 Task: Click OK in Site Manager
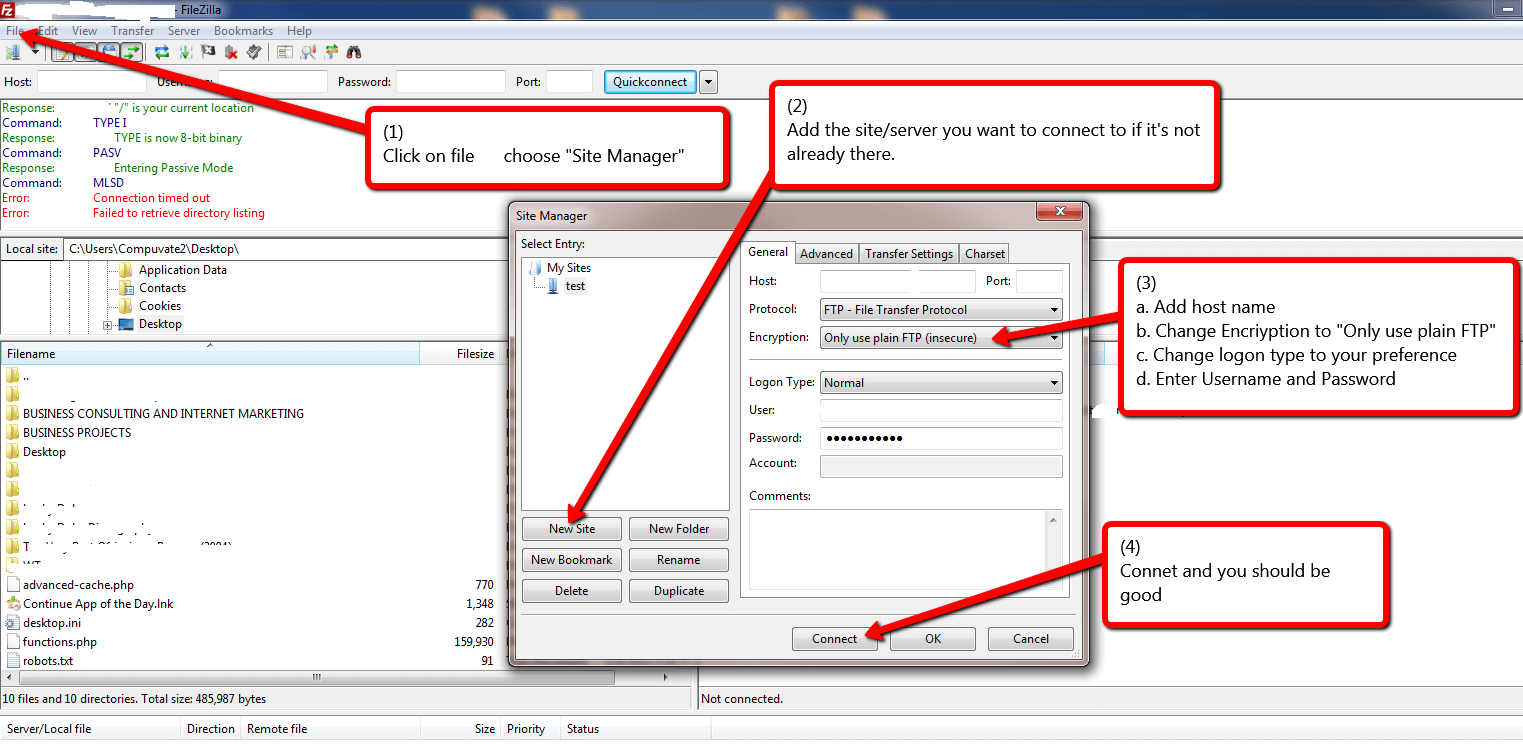click(x=933, y=639)
